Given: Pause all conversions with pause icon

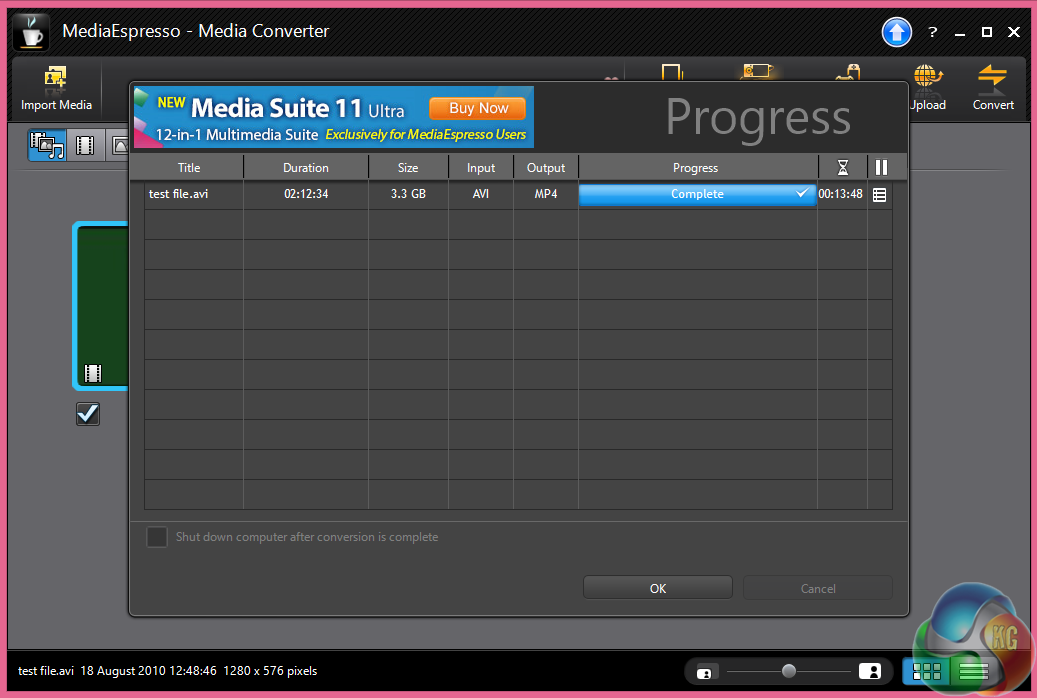Looking at the screenshot, I should click(881, 167).
